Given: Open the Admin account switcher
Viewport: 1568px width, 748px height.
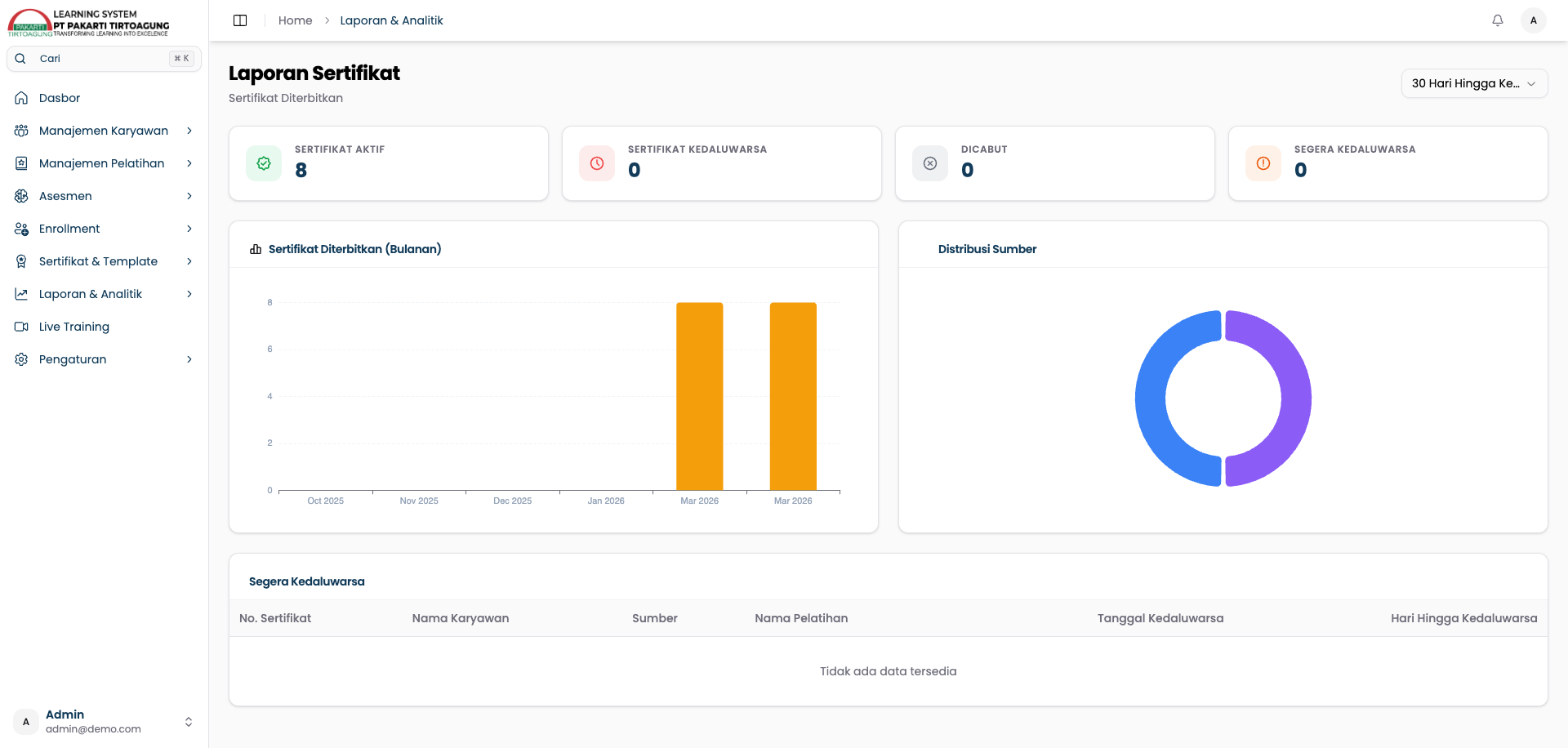Looking at the screenshot, I should coord(104,722).
